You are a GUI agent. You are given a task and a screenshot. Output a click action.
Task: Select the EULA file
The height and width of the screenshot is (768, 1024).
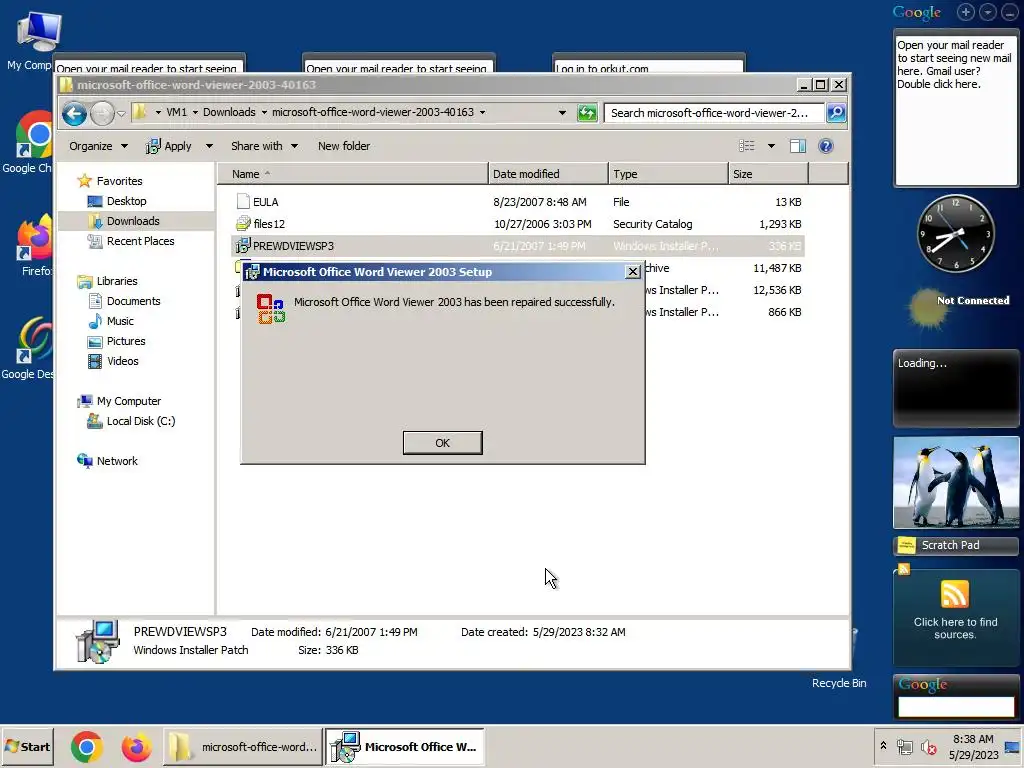[x=519, y=202]
